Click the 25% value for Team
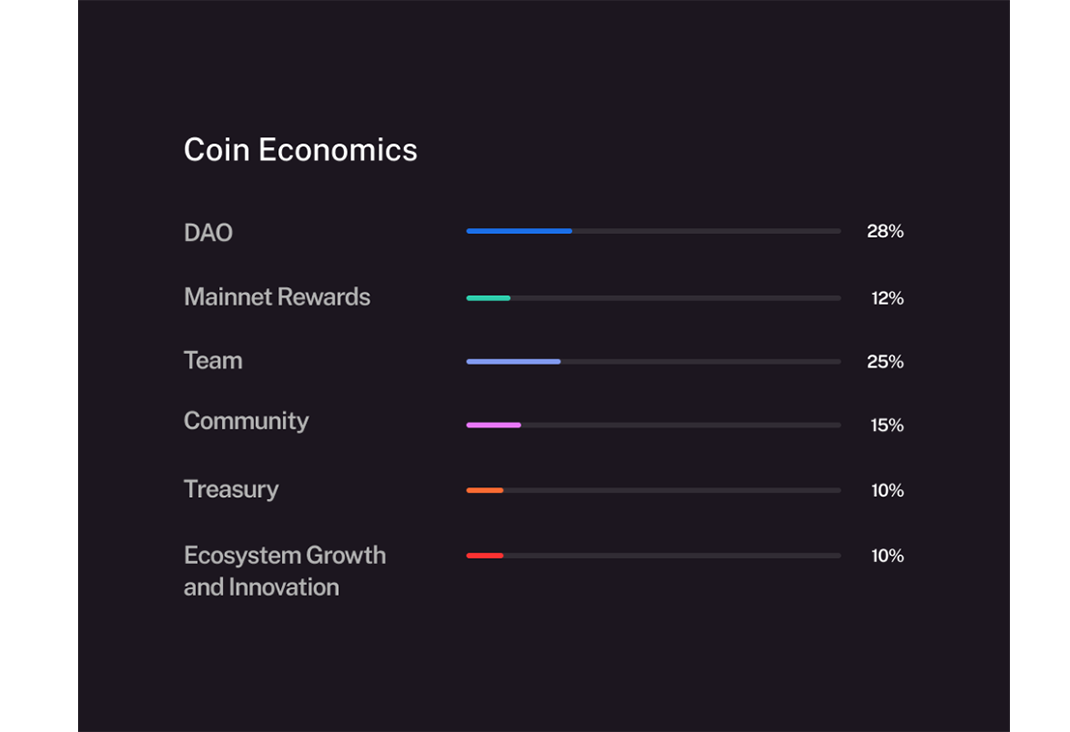The width and height of the screenshot is (1070, 732). click(x=885, y=362)
